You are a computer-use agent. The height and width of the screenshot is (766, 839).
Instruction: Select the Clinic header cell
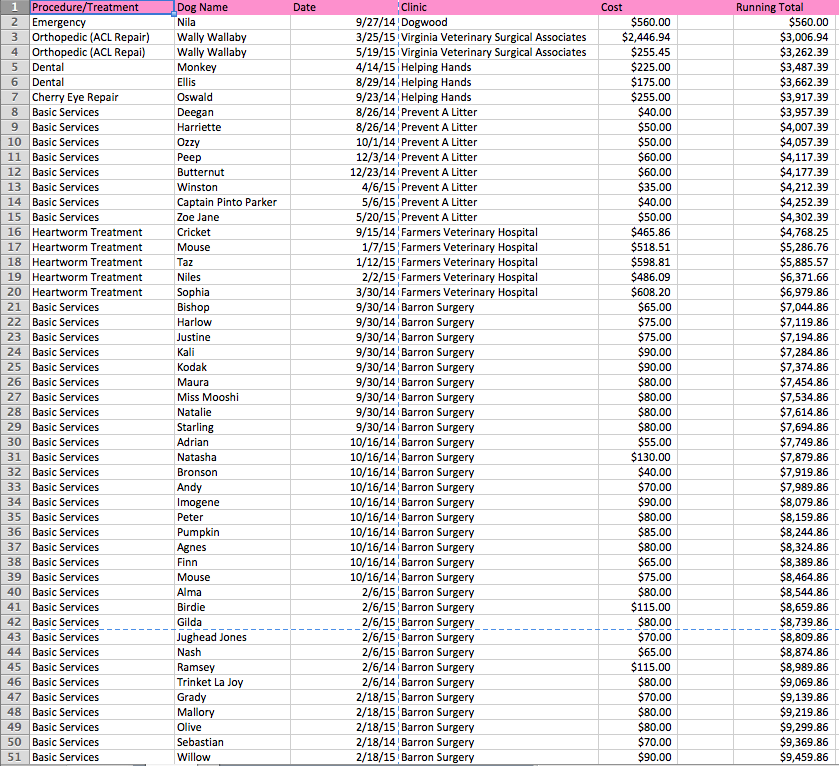498,7
